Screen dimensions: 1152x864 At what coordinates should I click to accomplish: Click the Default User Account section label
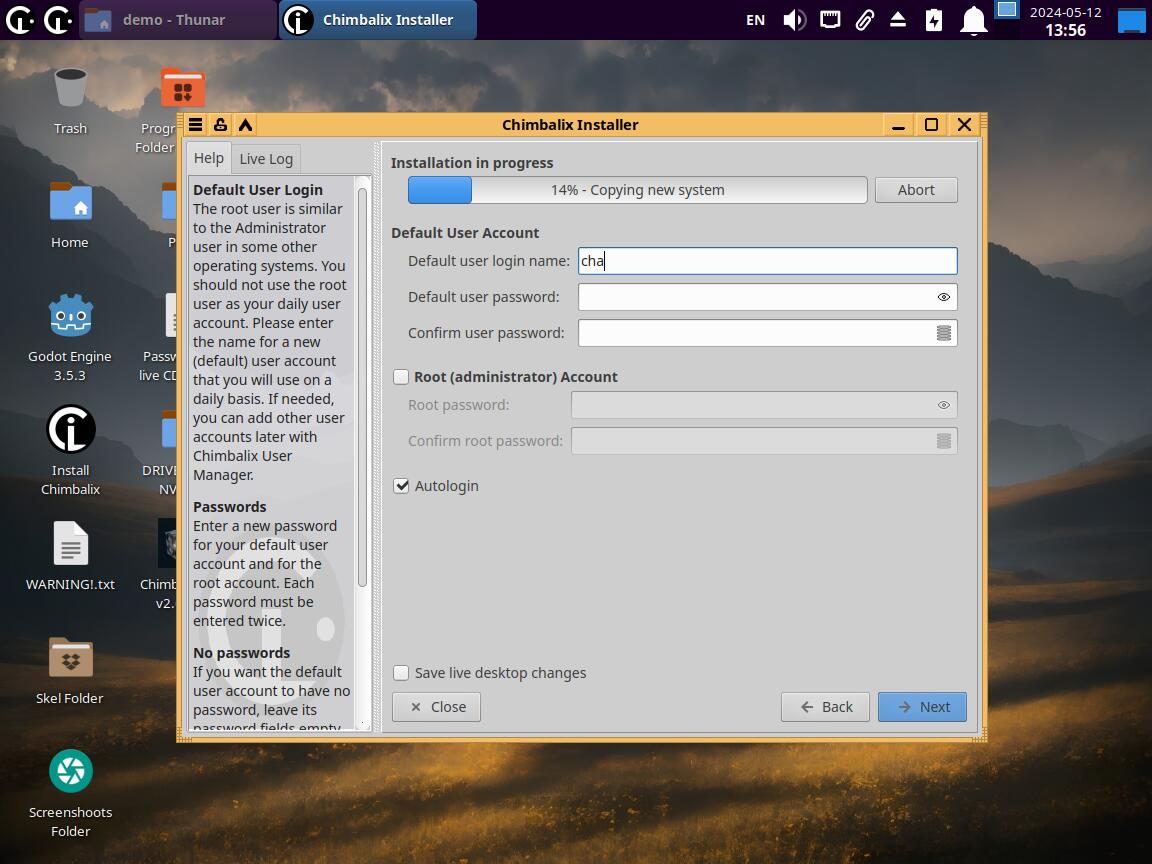[x=465, y=233]
